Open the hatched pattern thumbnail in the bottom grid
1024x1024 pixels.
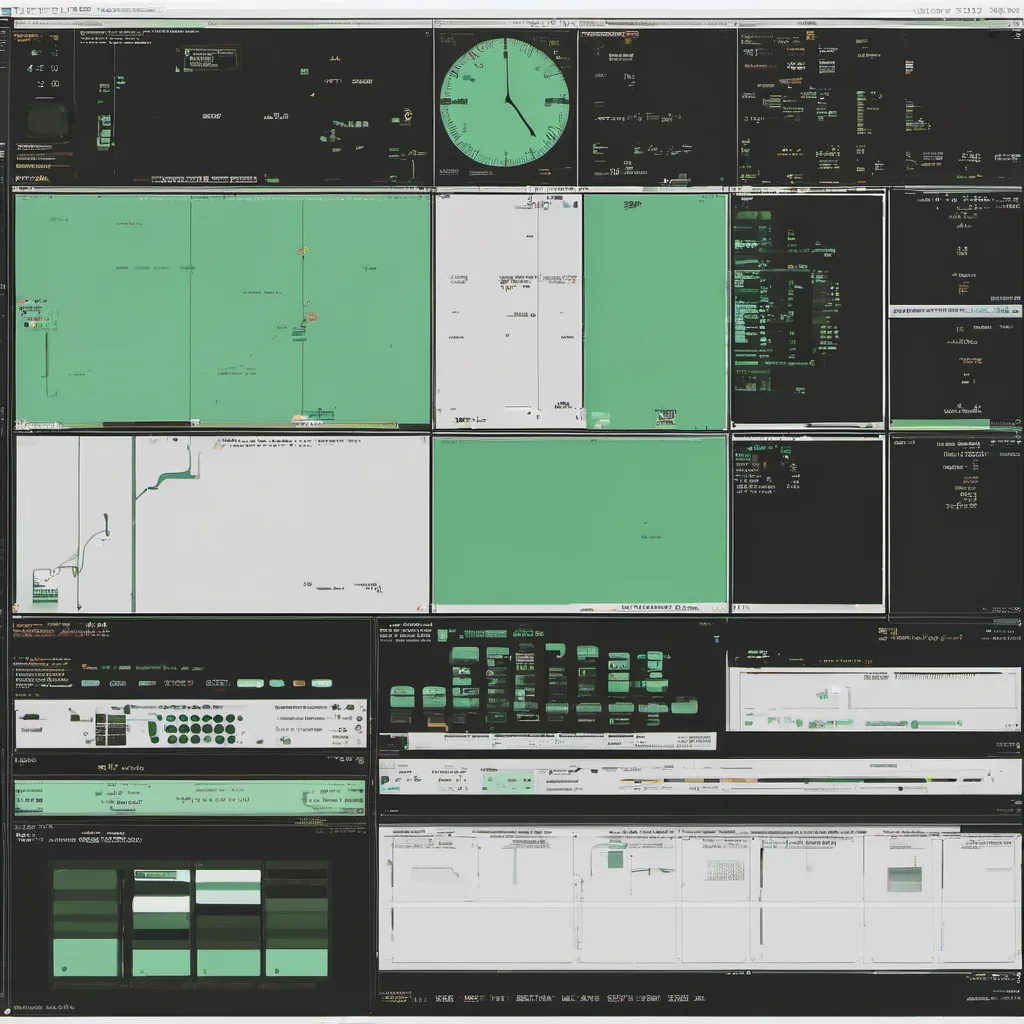(725, 870)
